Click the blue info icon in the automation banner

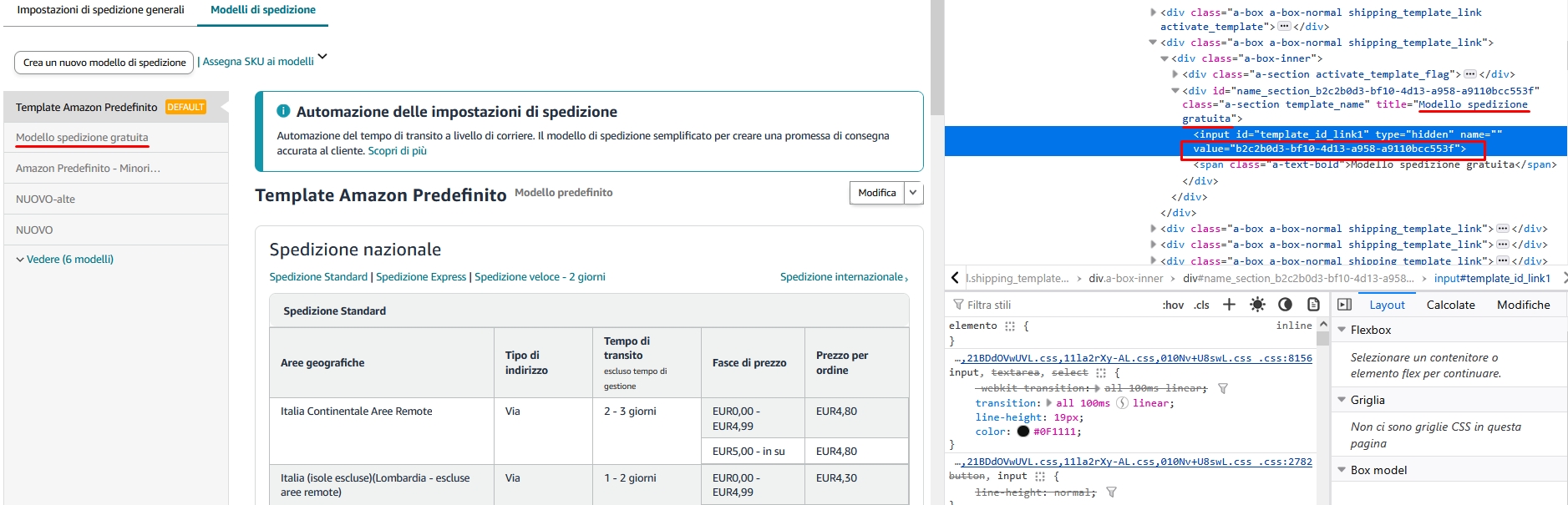pyautogui.click(x=283, y=111)
